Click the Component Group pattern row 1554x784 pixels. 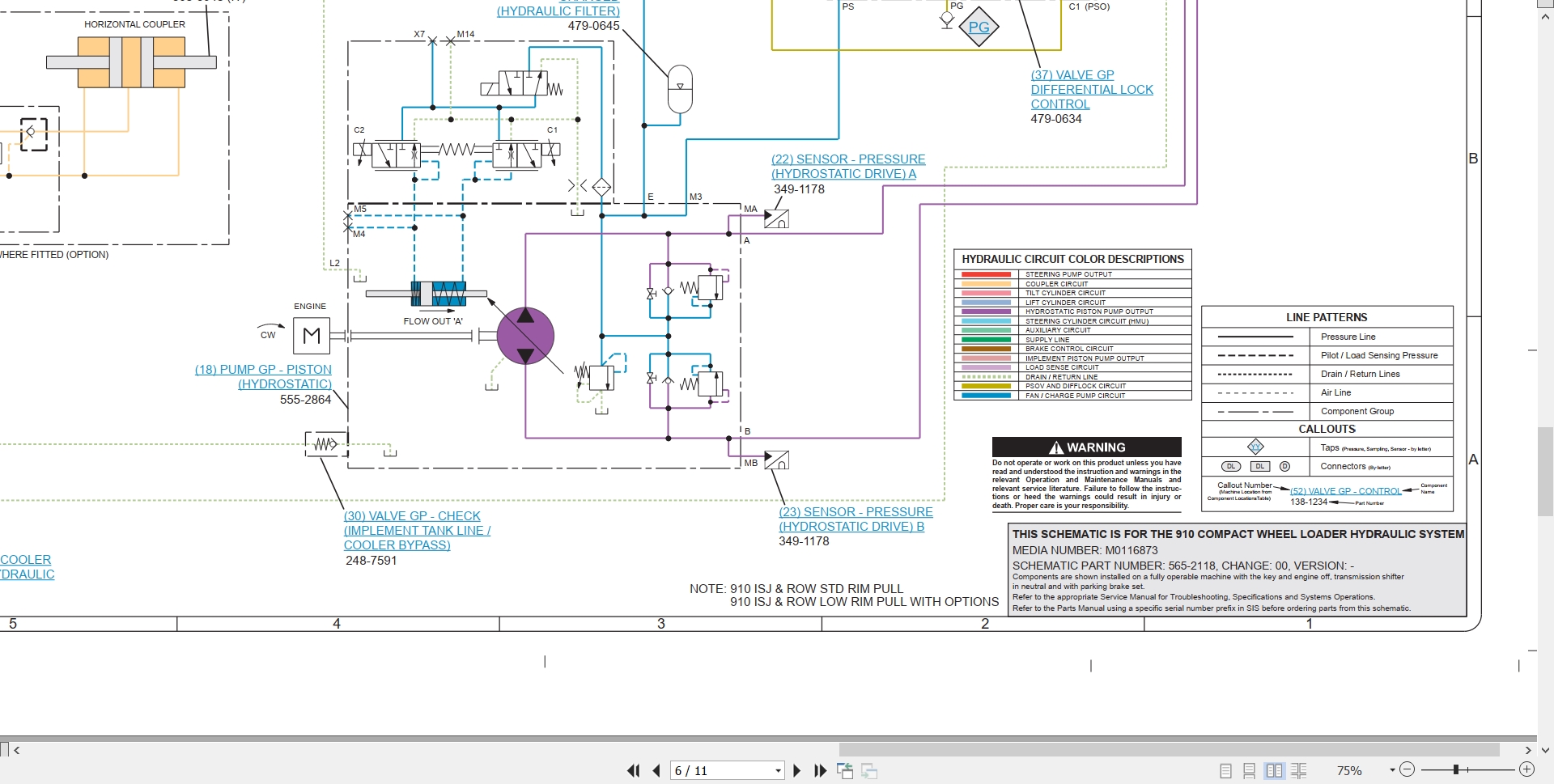1327,411
